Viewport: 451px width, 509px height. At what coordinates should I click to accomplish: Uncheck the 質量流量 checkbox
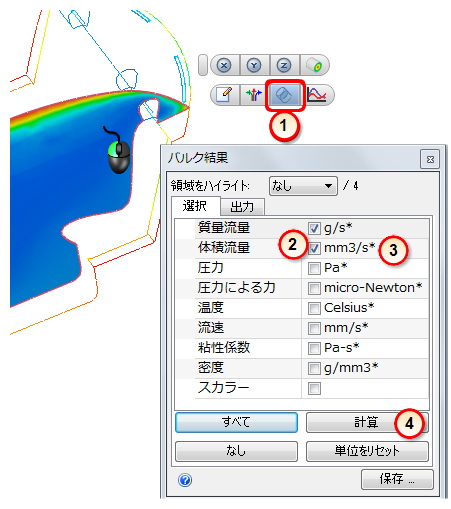314,228
